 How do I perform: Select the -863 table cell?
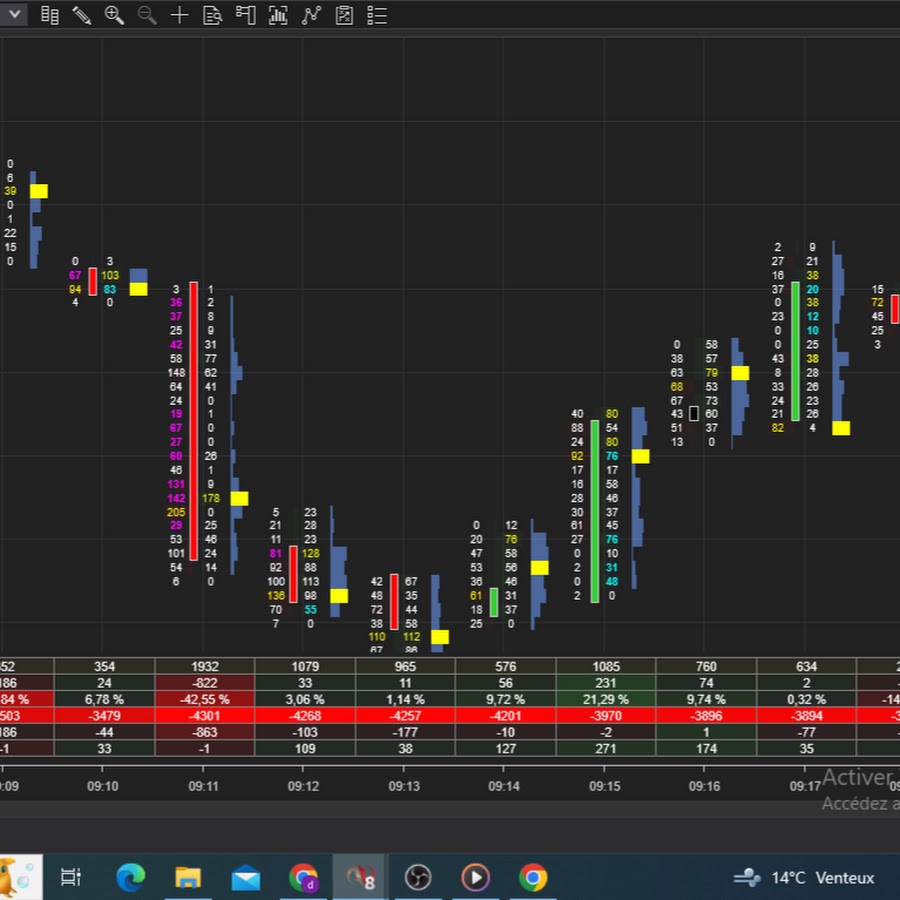[205, 732]
